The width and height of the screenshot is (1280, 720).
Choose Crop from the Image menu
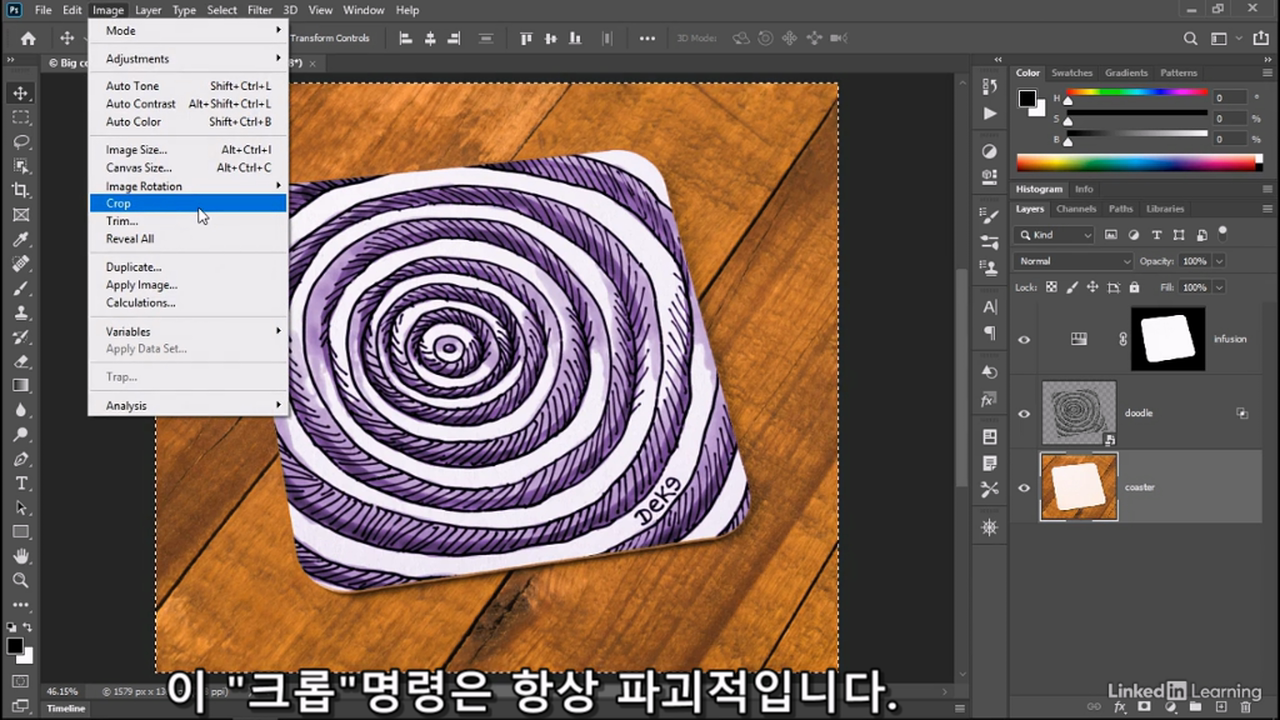[188, 203]
